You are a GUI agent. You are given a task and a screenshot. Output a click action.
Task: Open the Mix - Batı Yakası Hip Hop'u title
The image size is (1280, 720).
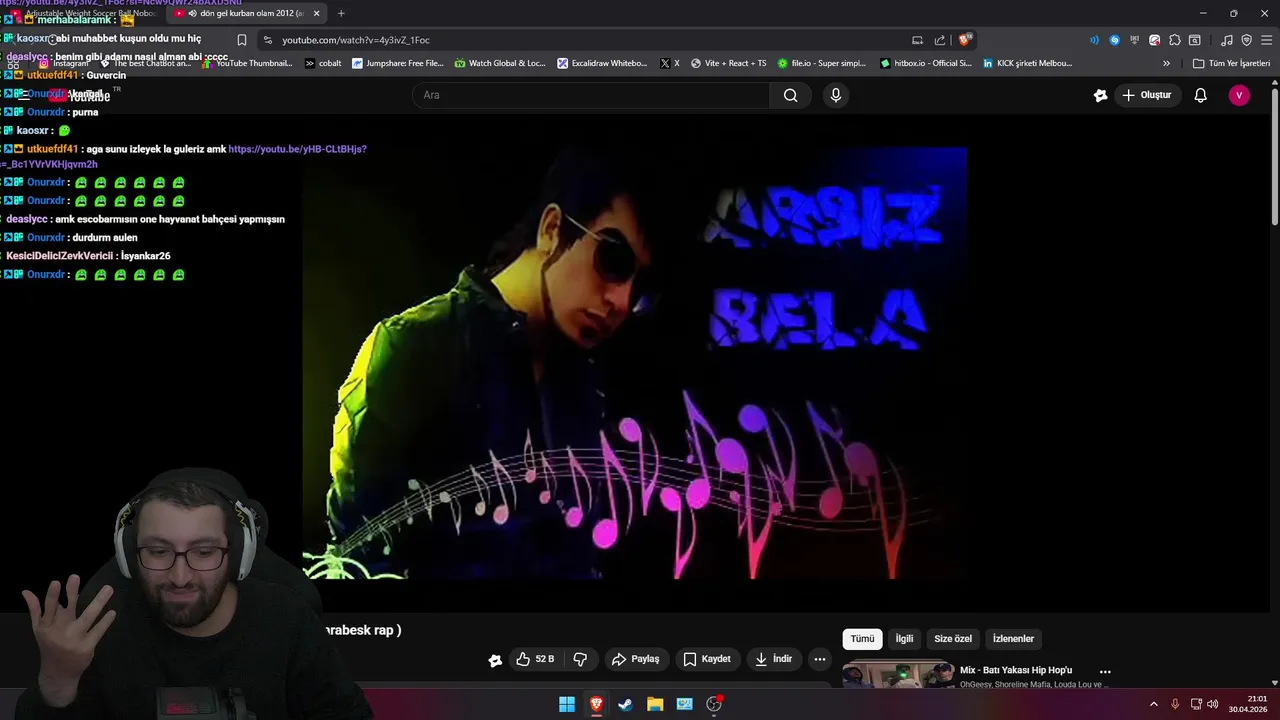click(1016, 670)
